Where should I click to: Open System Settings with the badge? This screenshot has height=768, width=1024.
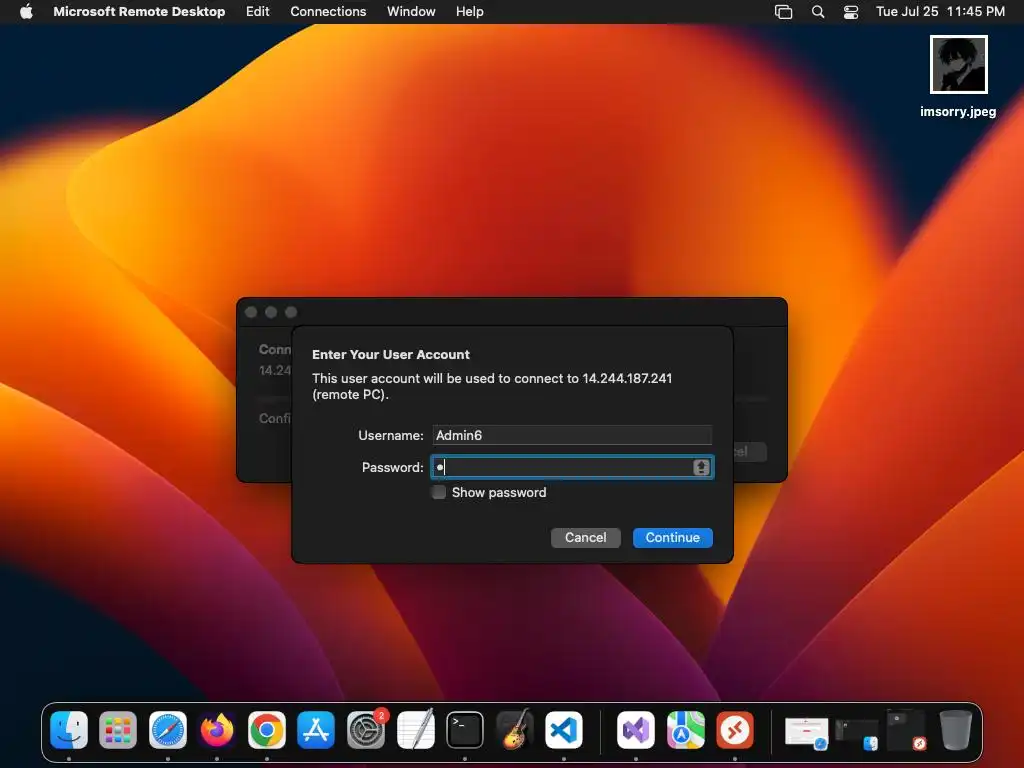tap(366, 729)
